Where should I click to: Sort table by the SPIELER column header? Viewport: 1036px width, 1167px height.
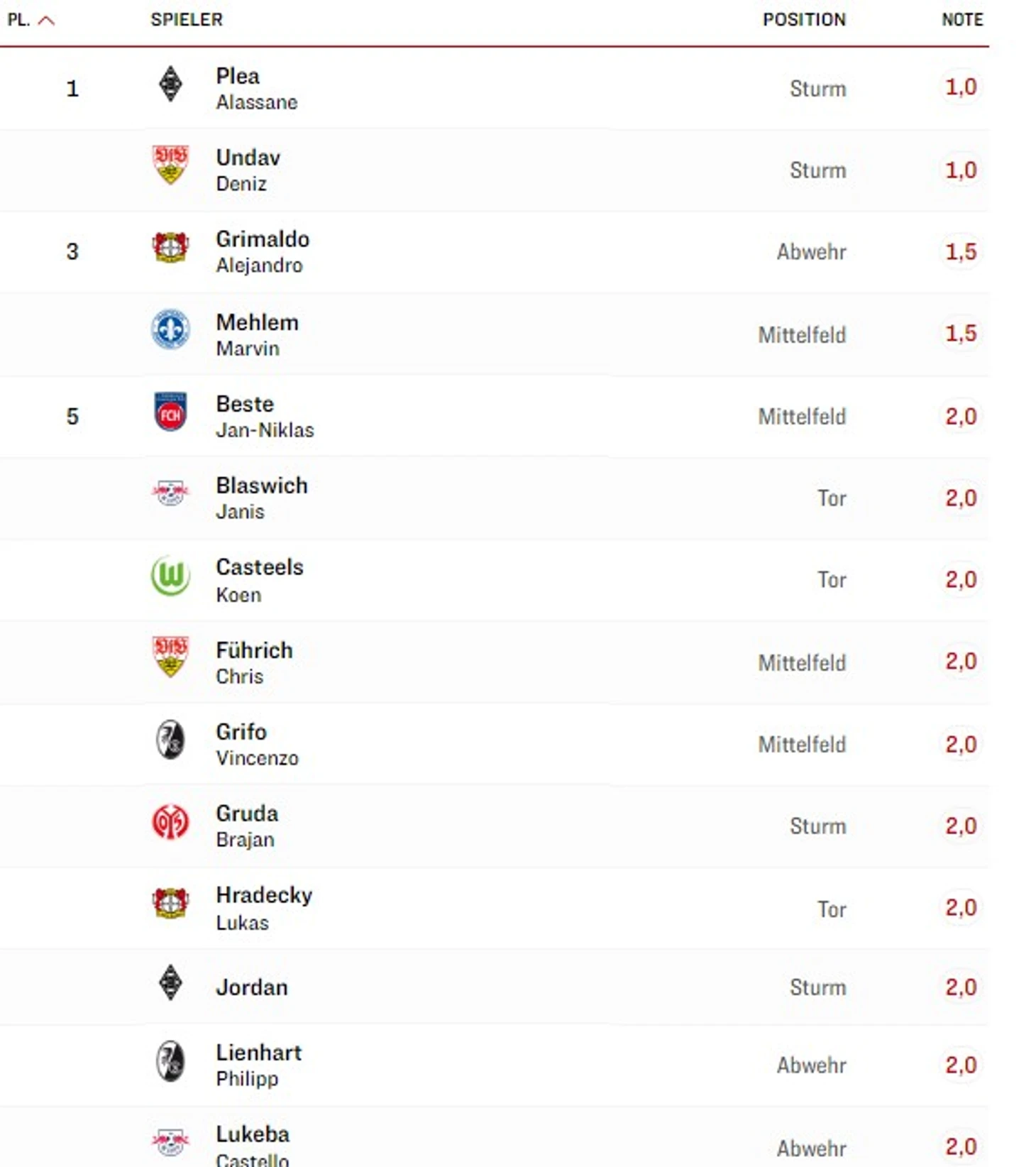tap(187, 20)
